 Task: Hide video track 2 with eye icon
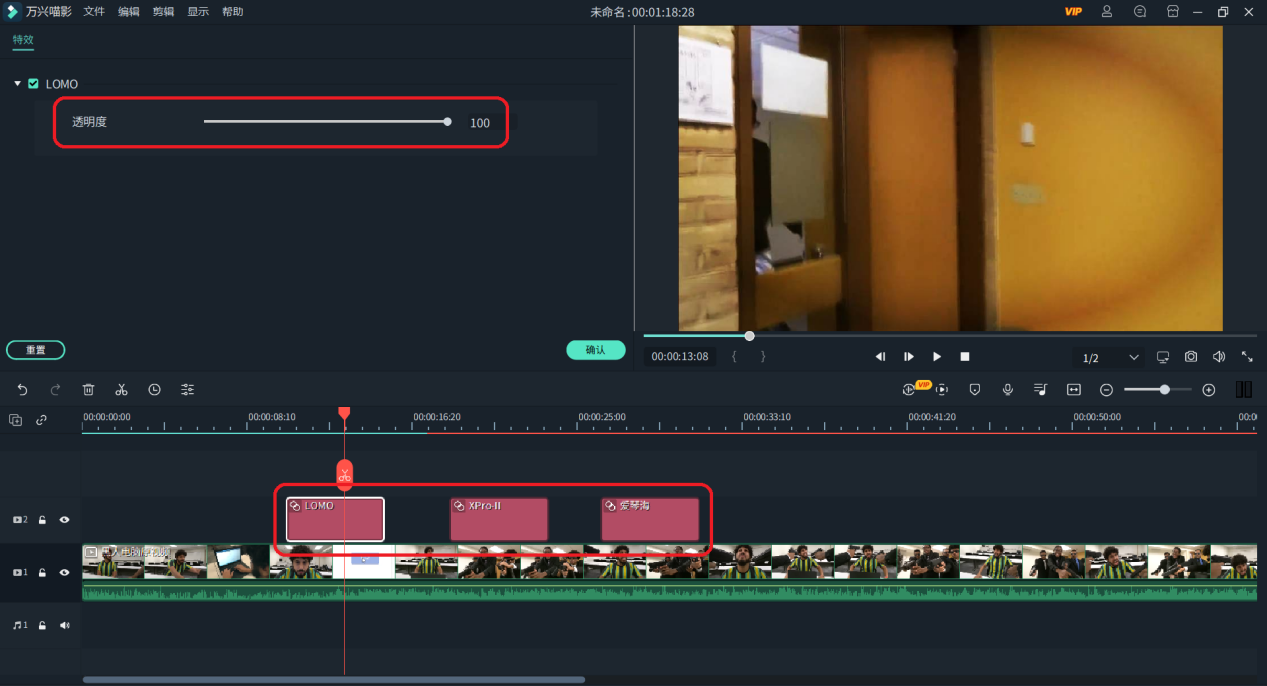64,520
